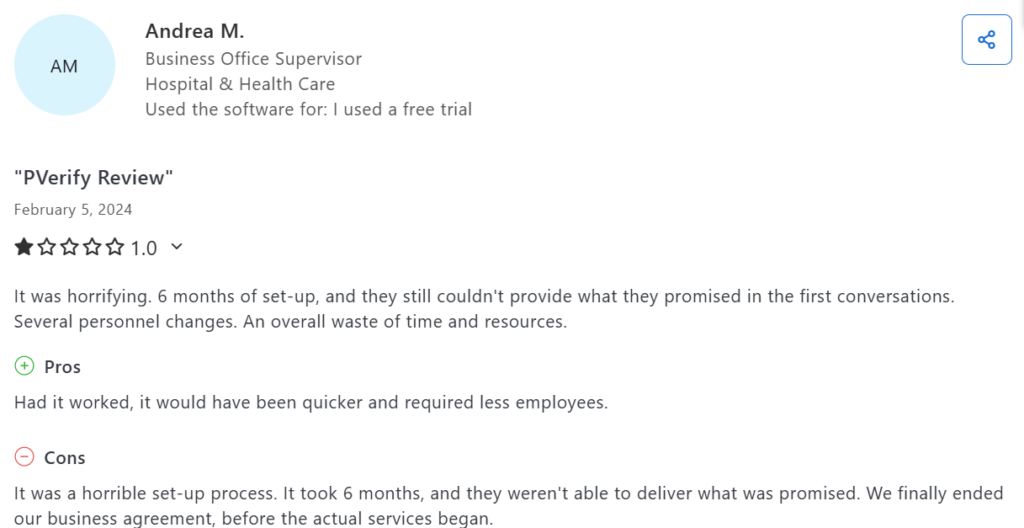
Task: Click the second empty rating star
Action: (x=47, y=247)
